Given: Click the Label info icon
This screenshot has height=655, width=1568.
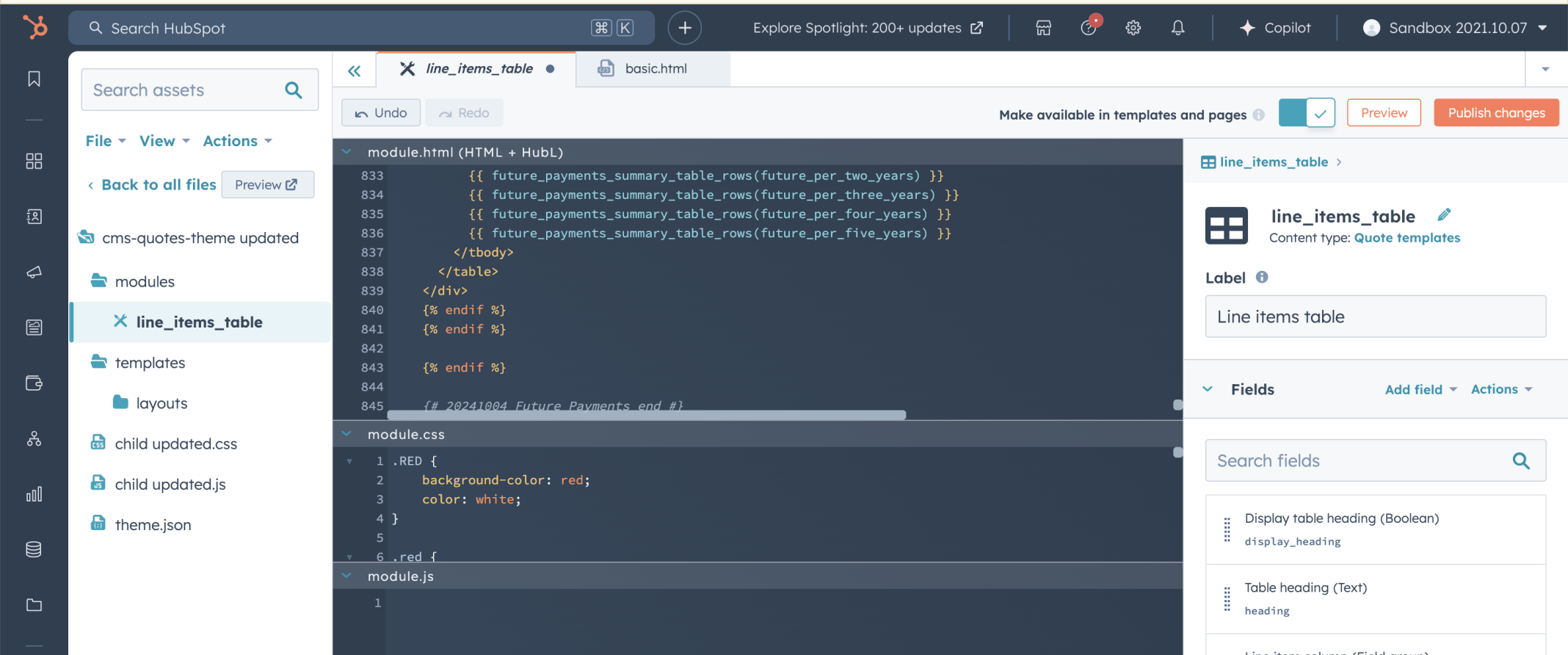Looking at the screenshot, I should [1262, 277].
